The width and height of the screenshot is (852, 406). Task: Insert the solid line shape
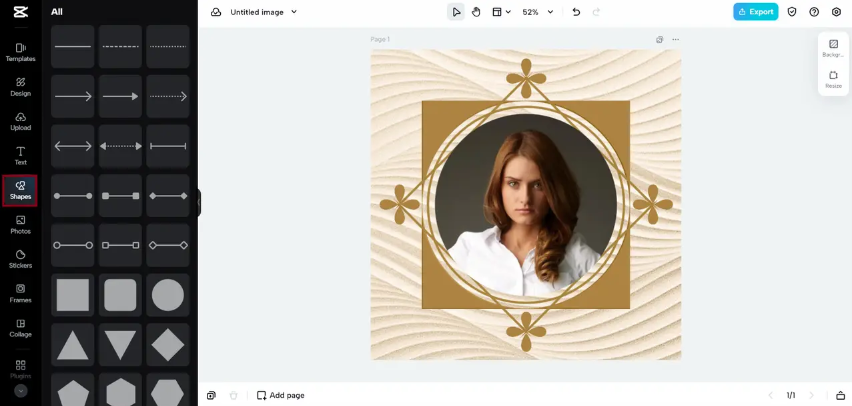(x=73, y=47)
